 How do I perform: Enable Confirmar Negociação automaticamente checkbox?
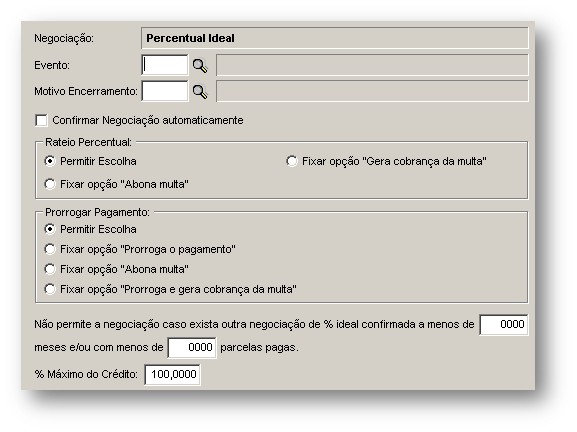pyautogui.click(x=42, y=120)
